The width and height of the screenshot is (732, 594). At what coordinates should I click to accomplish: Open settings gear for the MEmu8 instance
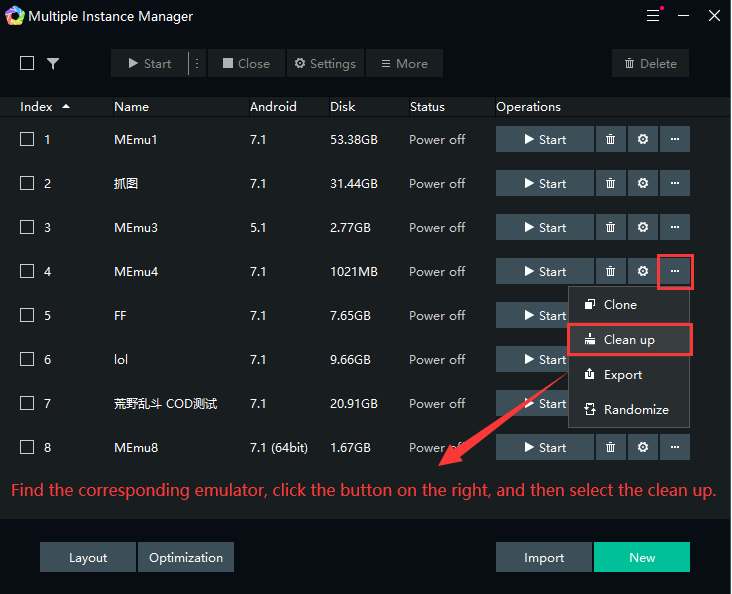643,448
